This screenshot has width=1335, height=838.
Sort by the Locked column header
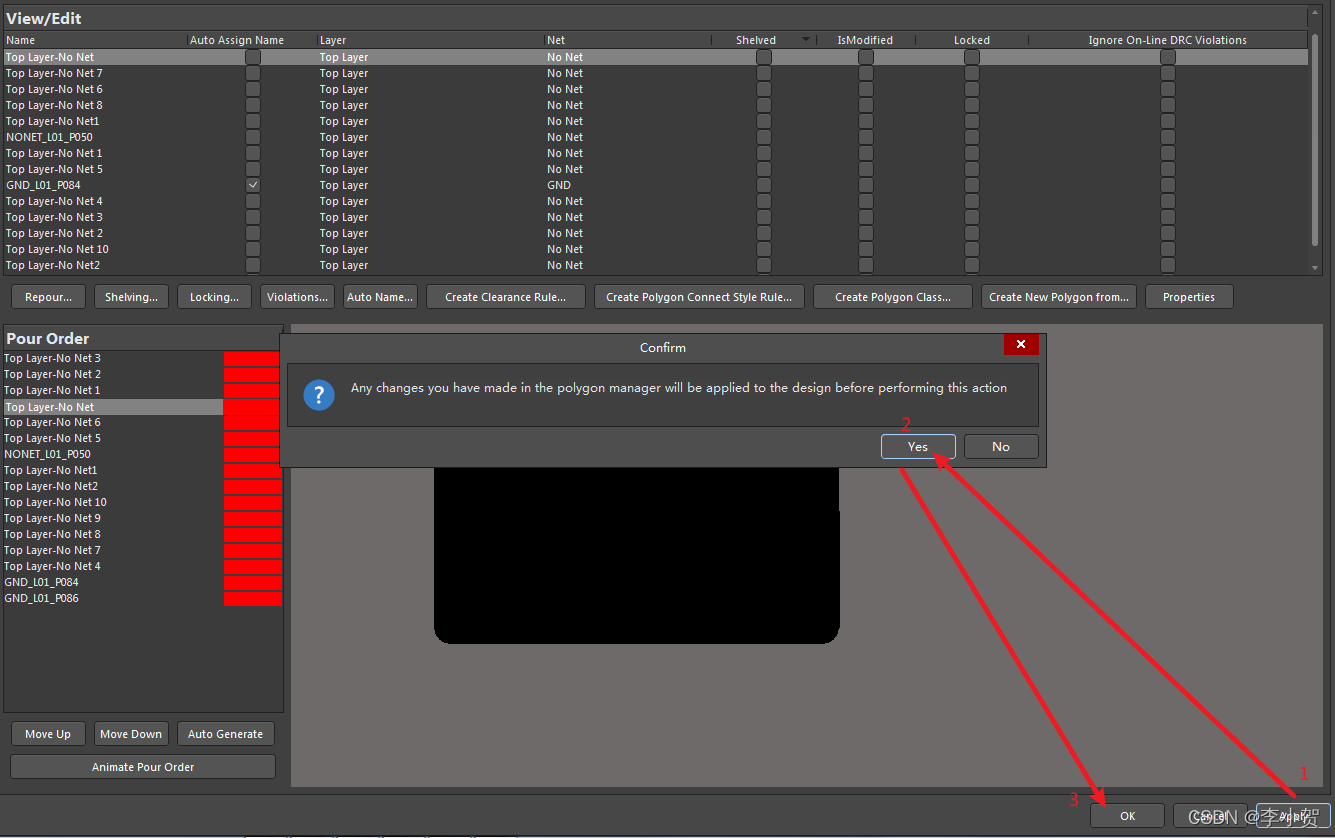click(972, 40)
